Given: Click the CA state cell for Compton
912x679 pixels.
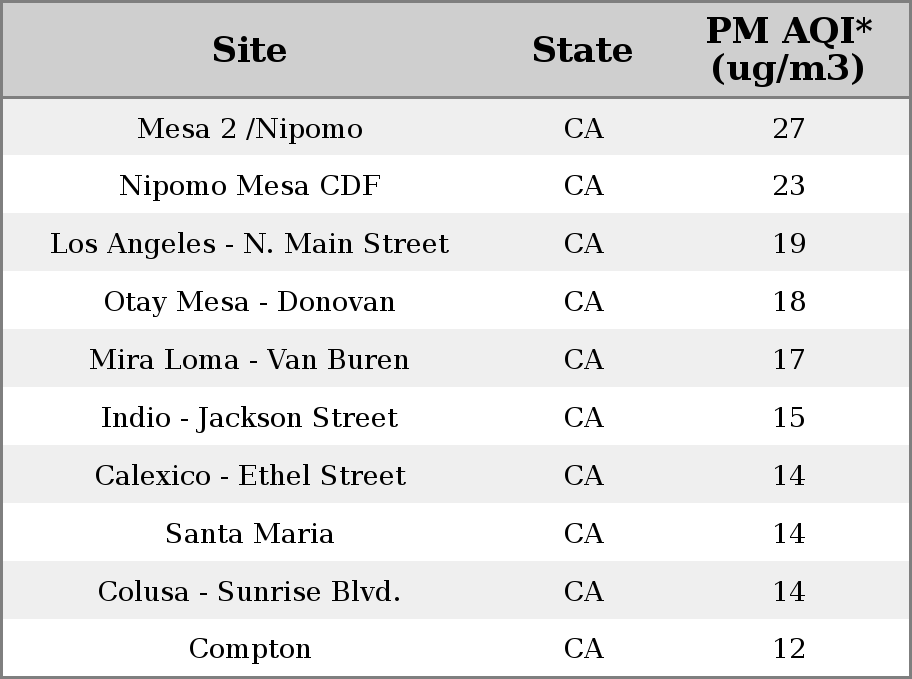Looking at the screenshot, I should [x=583, y=648].
